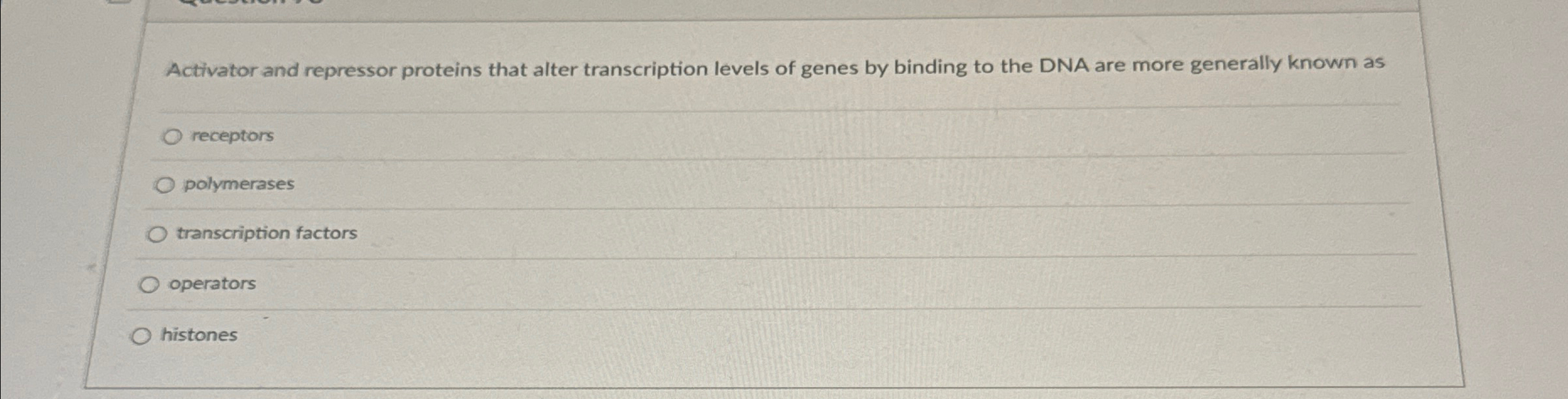The image size is (1568, 399).
Task: Click the polymerases answer label
Action: (238, 186)
